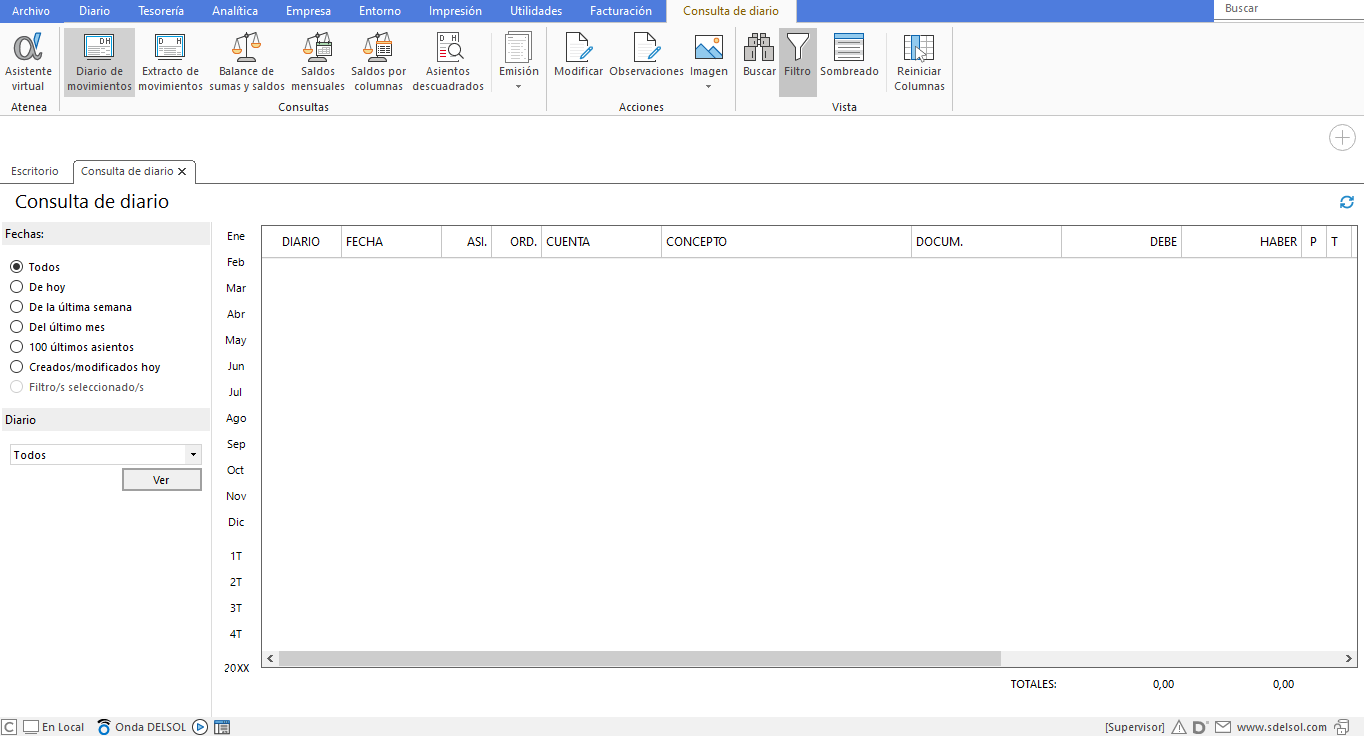
Task: Filter by first quarter 1T
Action: coord(236,556)
